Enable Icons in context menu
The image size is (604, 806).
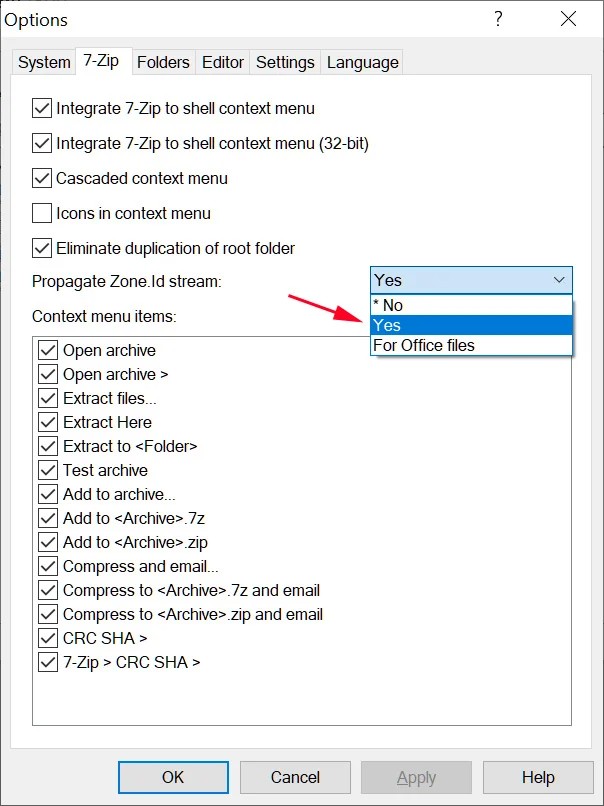[42, 213]
